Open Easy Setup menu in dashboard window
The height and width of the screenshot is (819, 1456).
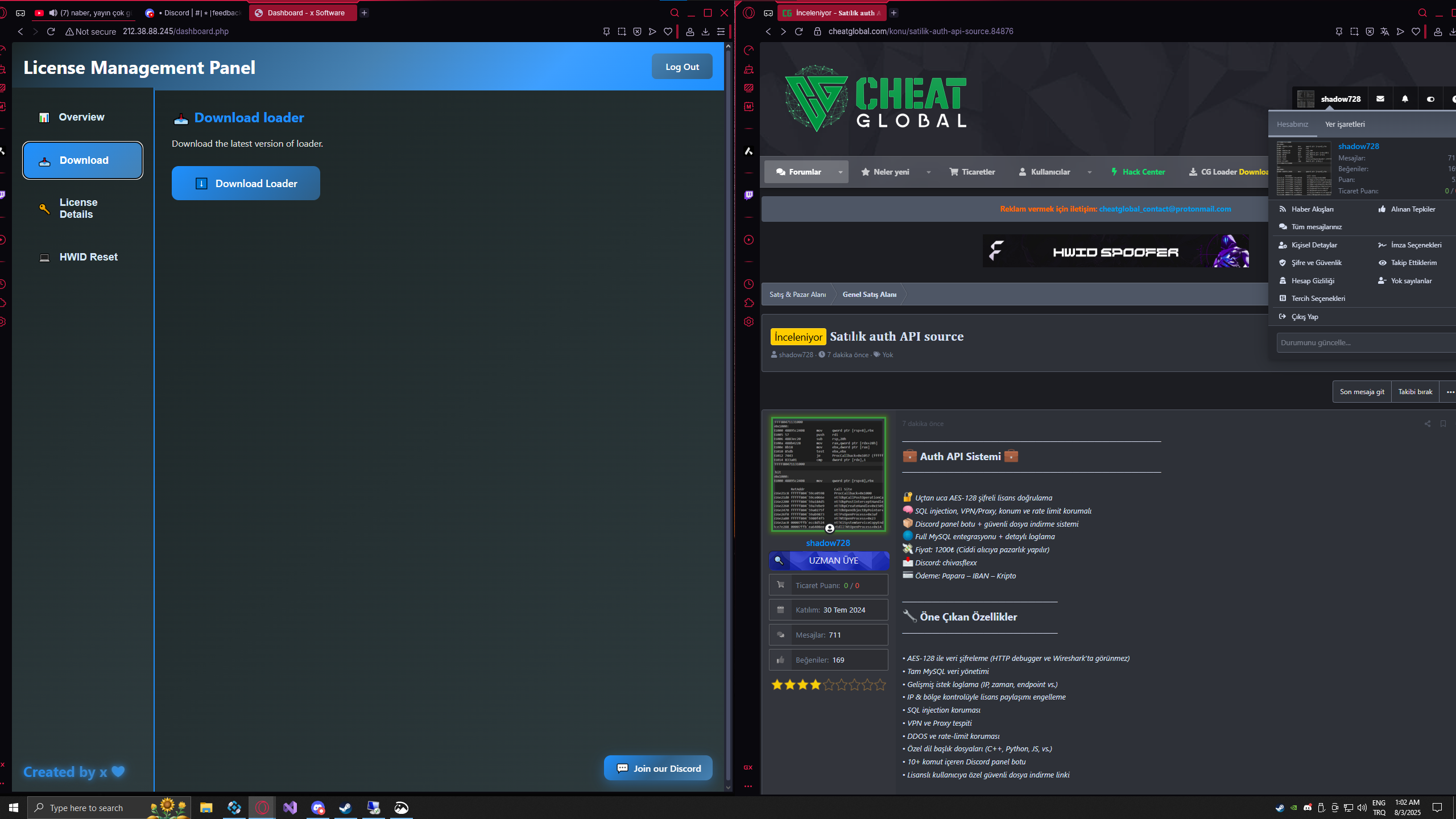pyautogui.click(x=721, y=31)
